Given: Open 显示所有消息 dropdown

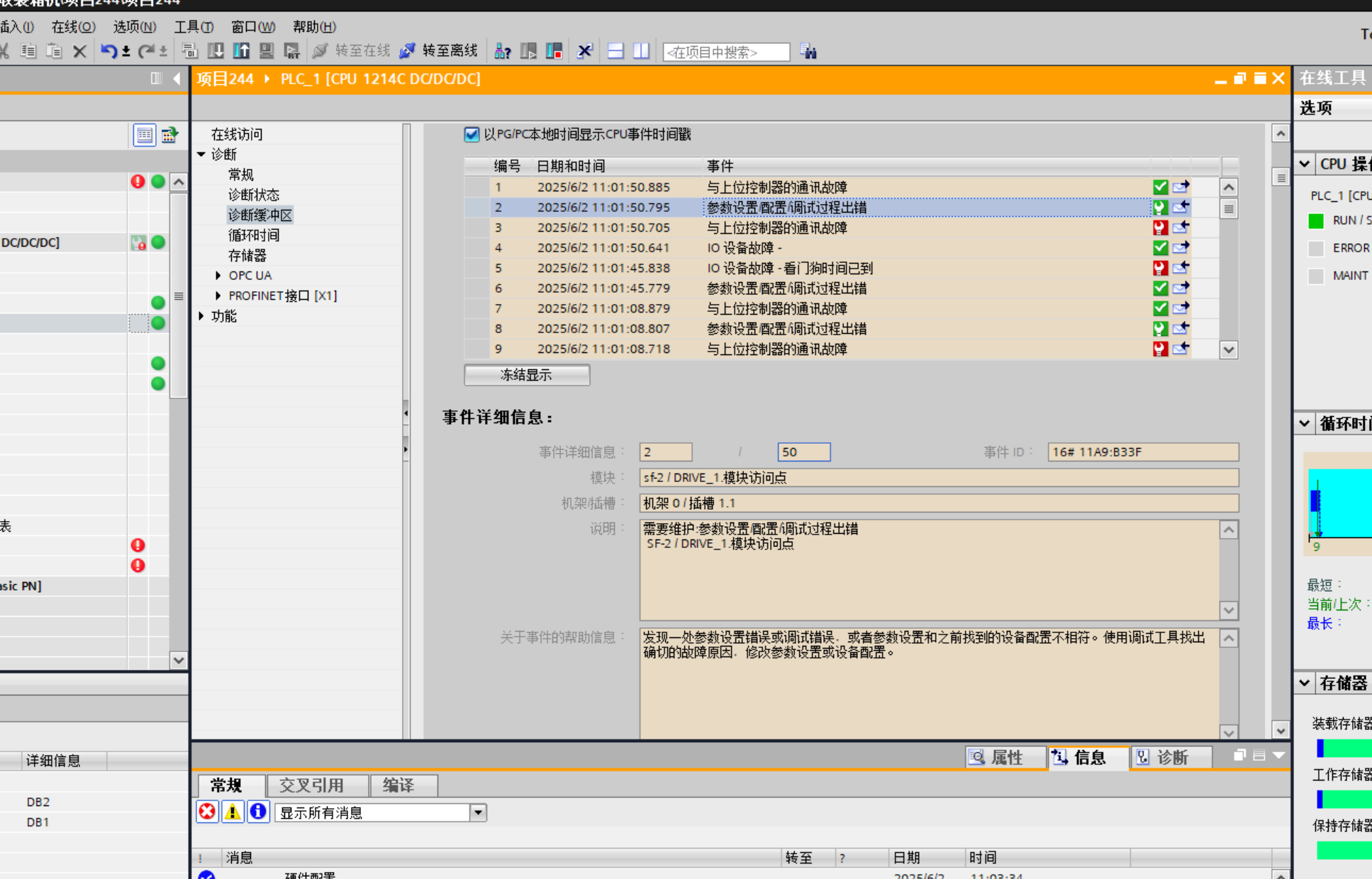Looking at the screenshot, I should (x=479, y=812).
